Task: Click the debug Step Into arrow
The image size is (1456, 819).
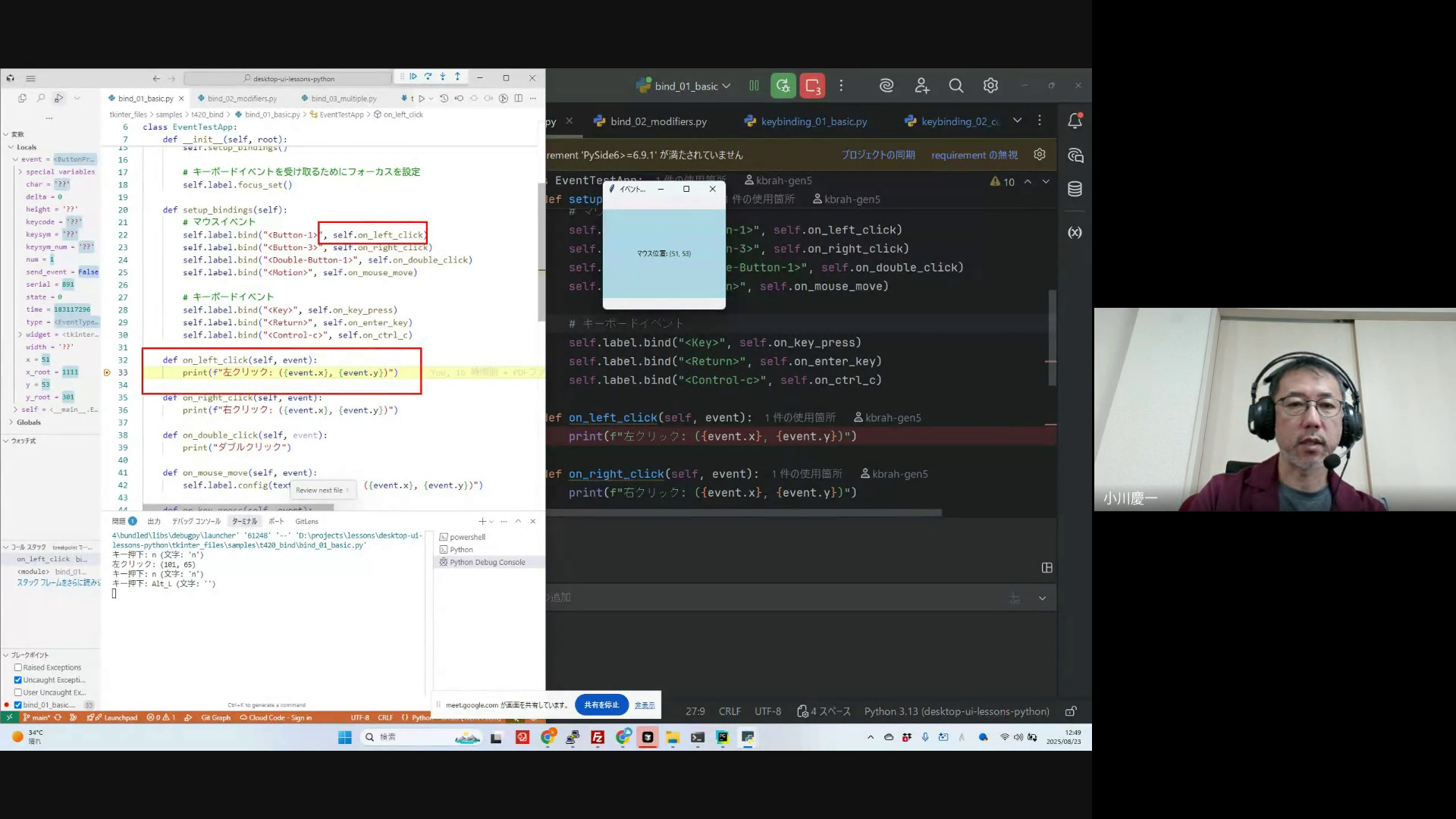Action: (443, 77)
